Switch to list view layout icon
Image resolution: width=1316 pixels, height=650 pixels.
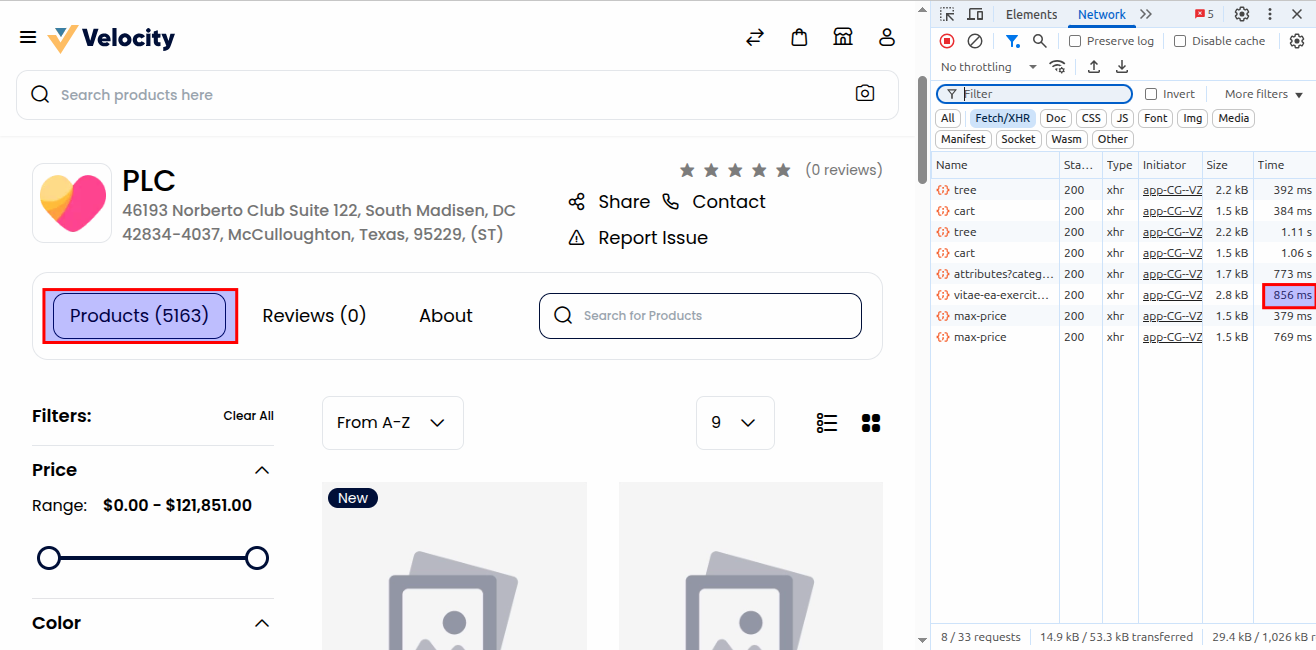pos(827,423)
